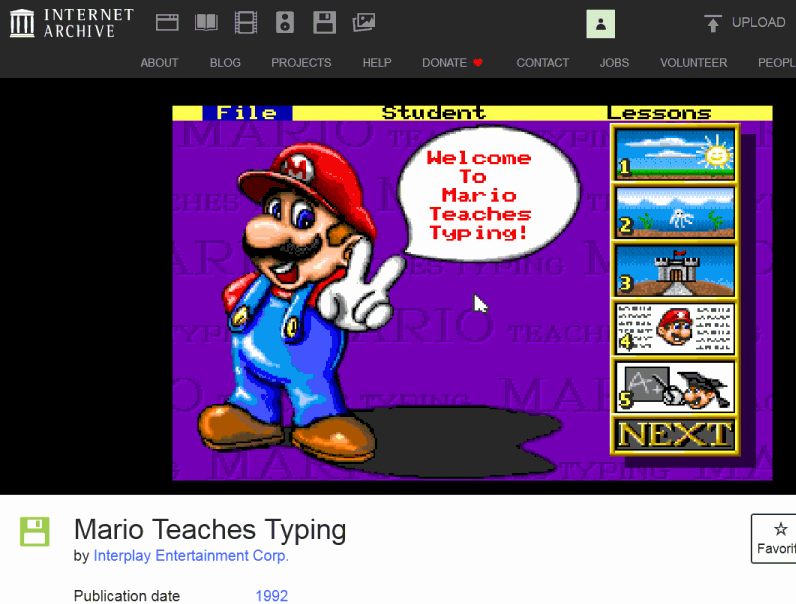Select lesson 3 castle thumbnail
This screenshot has height=604, width=796.
click(x=675, y=271)
